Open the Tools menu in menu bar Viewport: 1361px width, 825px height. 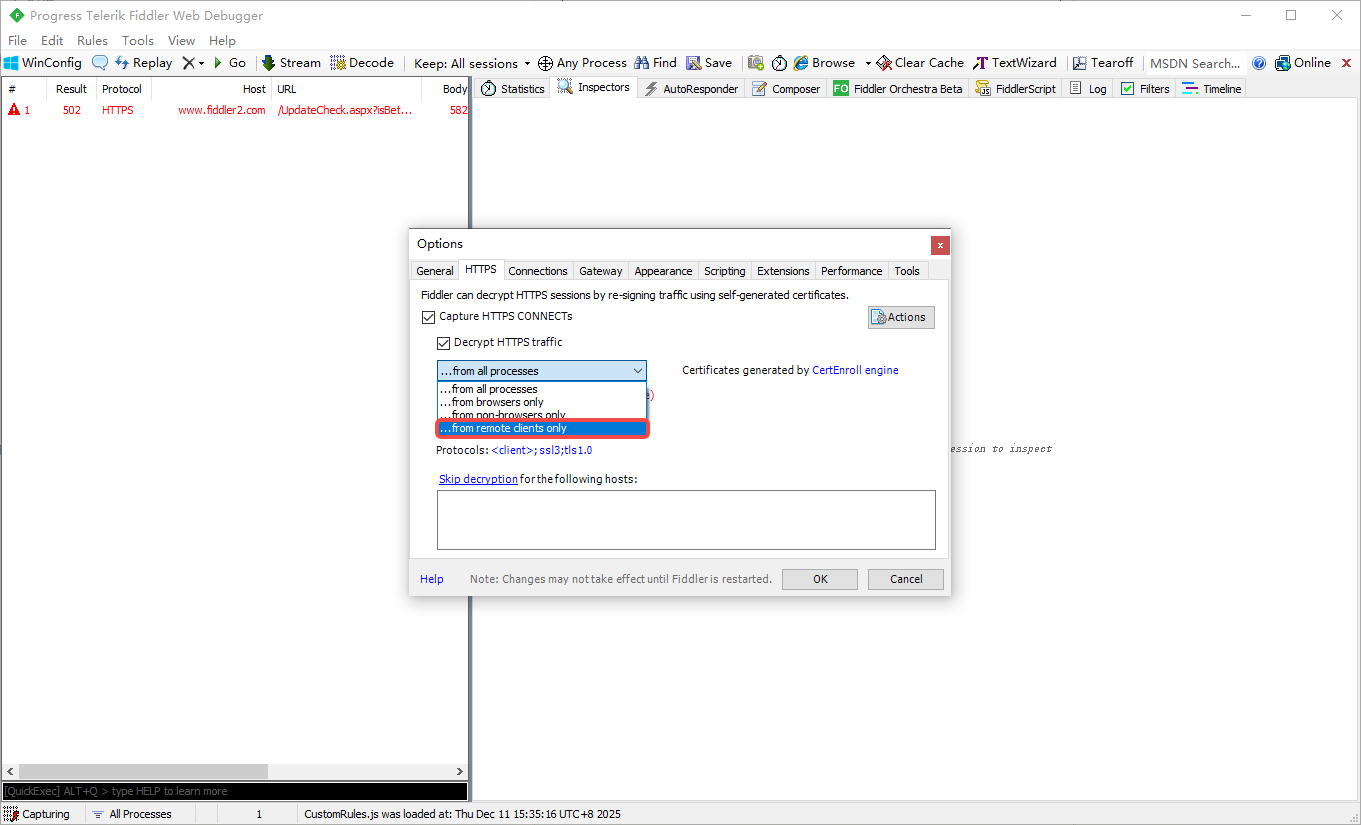138,41
